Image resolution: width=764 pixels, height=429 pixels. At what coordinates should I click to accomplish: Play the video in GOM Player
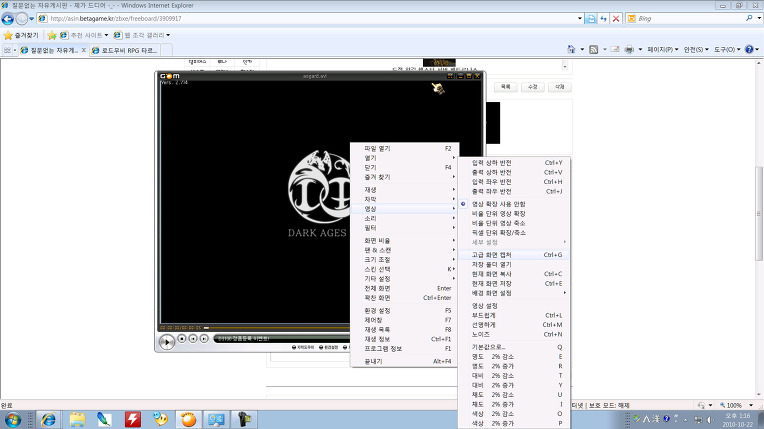point(167,342)
